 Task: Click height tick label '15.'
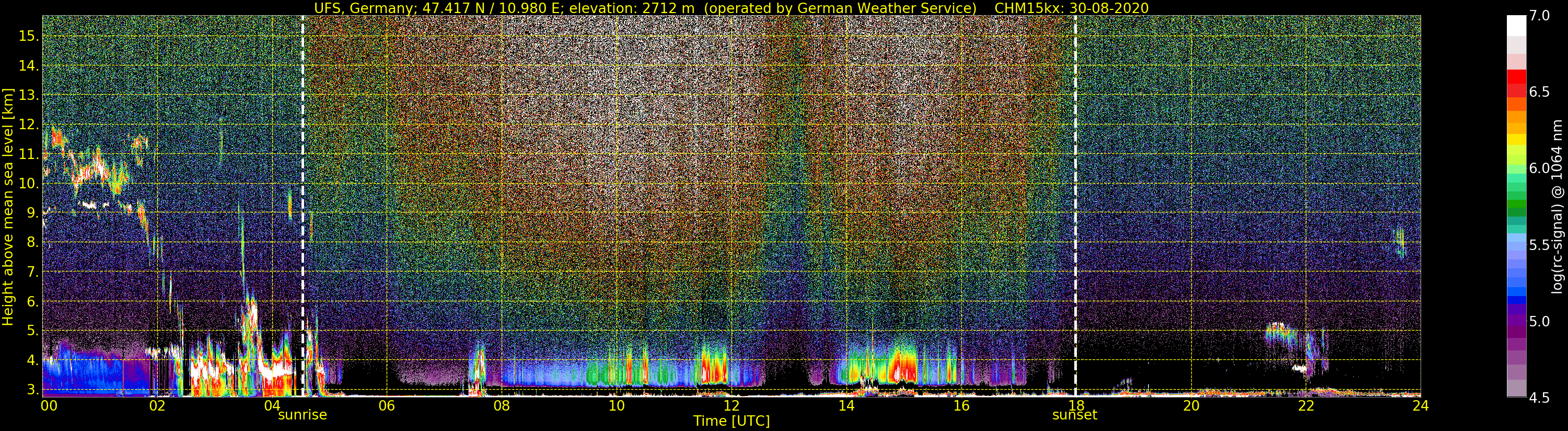(x=29, y=36)
